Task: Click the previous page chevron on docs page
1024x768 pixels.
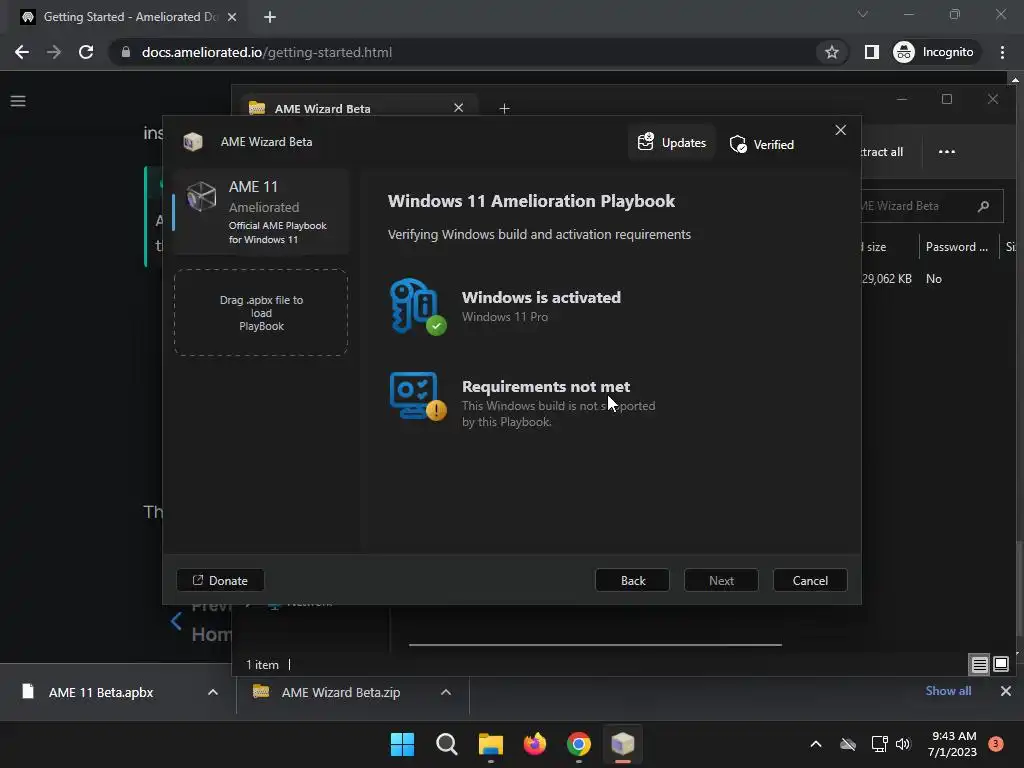Action: coord(176,620)
